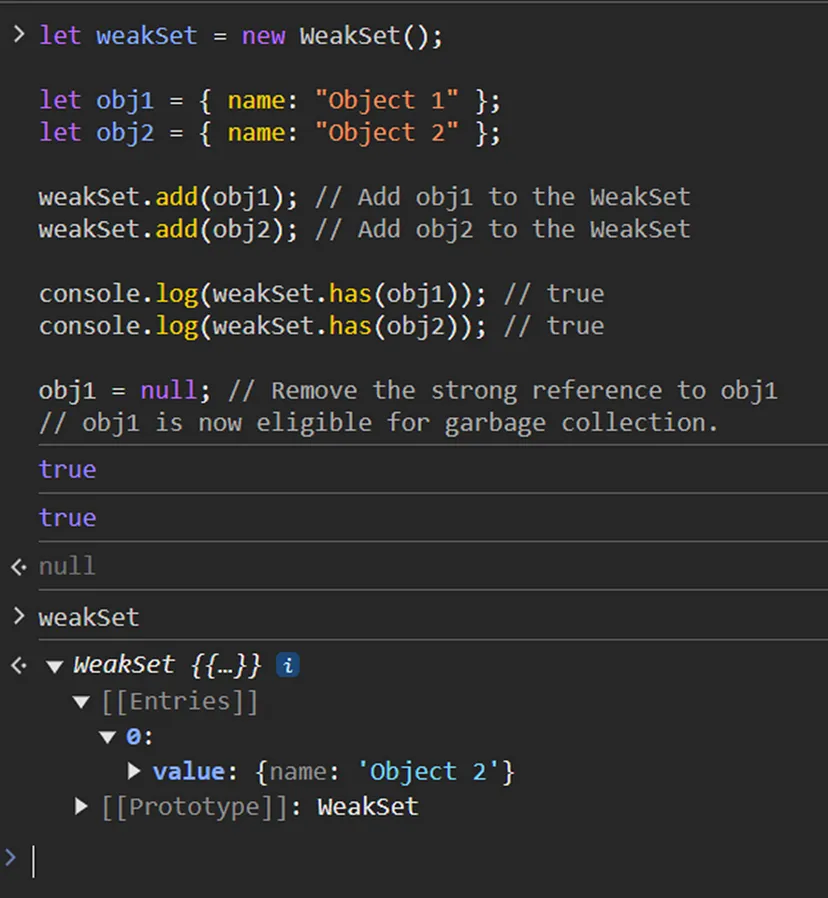This screenshot has width=828, height=898.
Task: Expand the [[Prototype]] triangle
Action: tap(82, 806)
